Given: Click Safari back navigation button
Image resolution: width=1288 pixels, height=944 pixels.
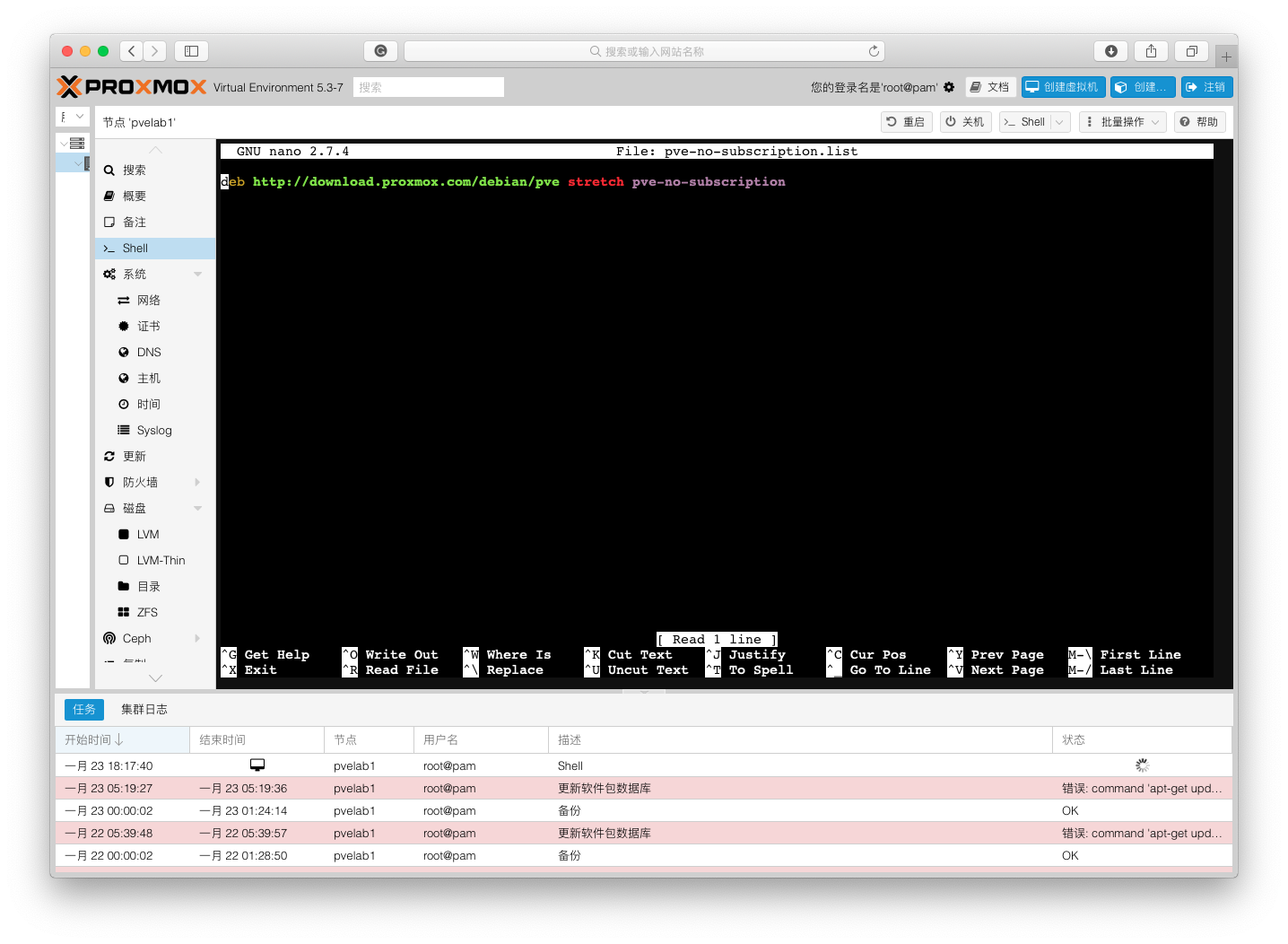Looking at the screenshot, I should coord(132,51).
